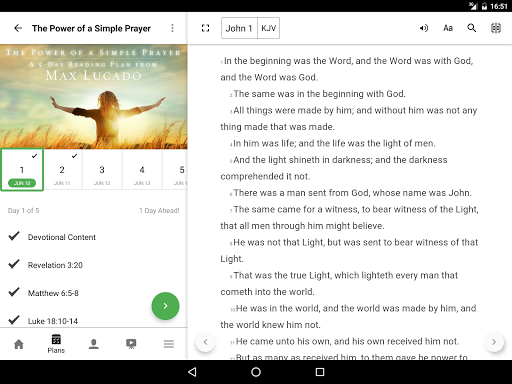This screenshot has height=384, width=512.
Task: Go to Home tab icon
Action: click(19, 344)
